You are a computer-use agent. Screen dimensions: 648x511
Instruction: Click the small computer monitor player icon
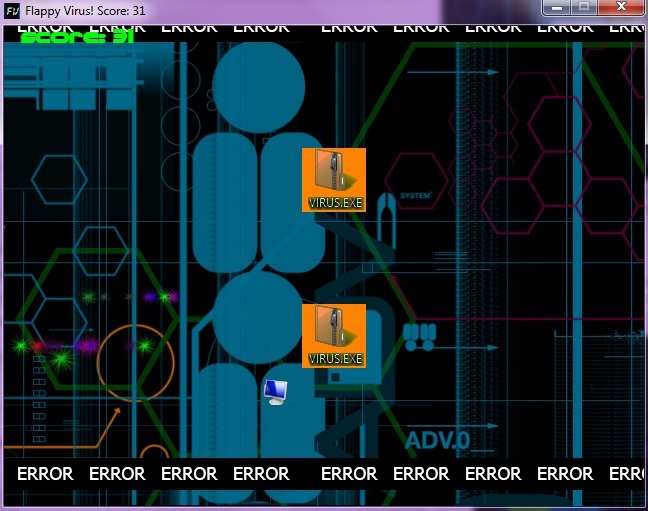[x=275, y=392]
